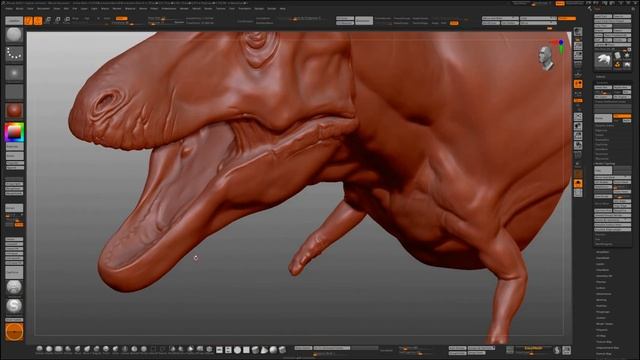Viewport: 640px width, 360px height.
Task: Click the S icon at bottom right corner
Action: [x=557, y=350]
